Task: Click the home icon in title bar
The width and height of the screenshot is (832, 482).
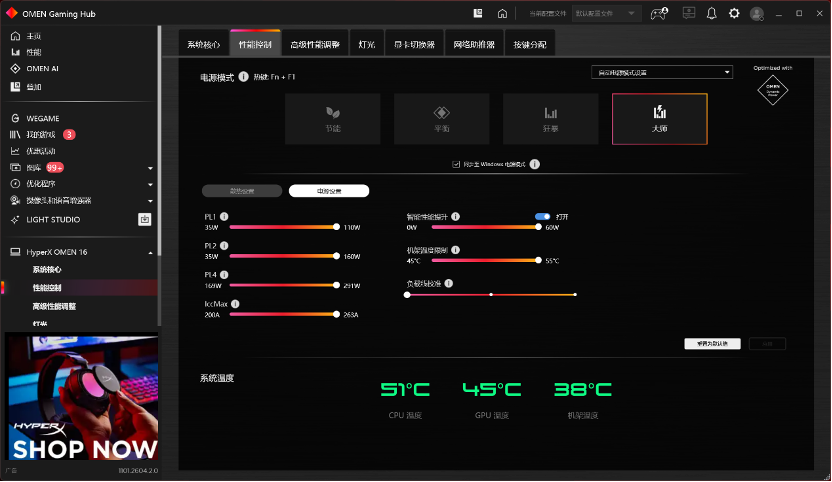Action: tap(502, 13)
